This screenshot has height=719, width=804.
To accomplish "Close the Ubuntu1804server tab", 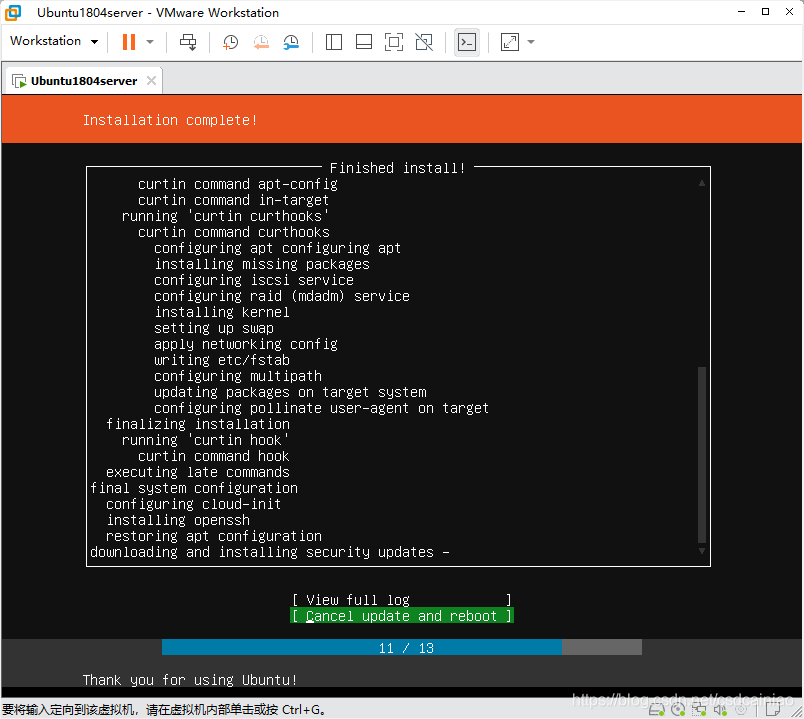I will click(151, 81).
